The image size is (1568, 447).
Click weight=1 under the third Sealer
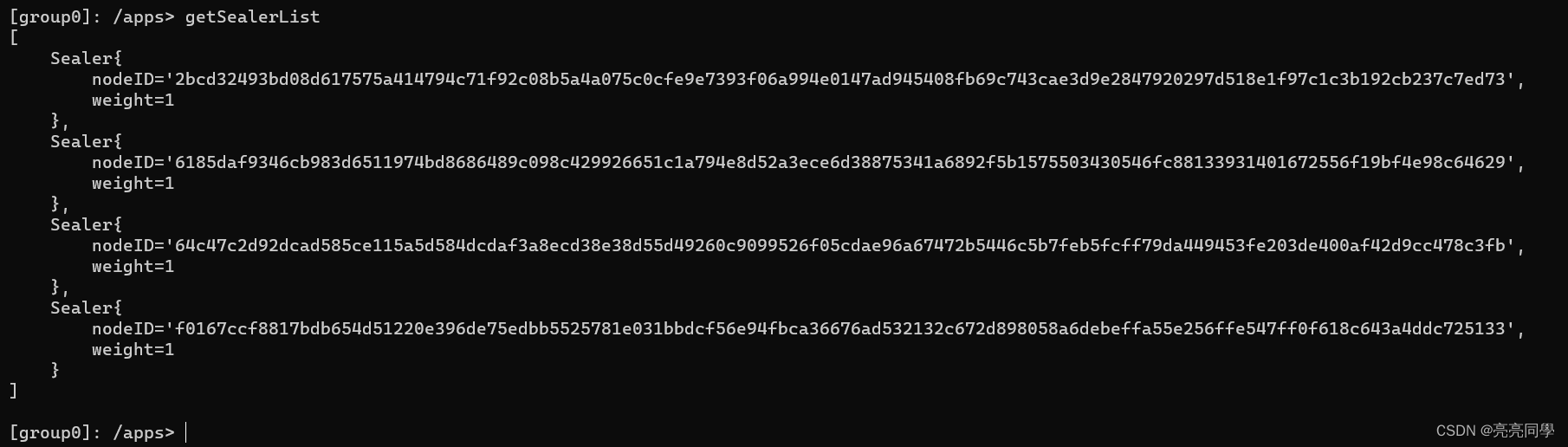pyautogui.click(x=133, y=267)
